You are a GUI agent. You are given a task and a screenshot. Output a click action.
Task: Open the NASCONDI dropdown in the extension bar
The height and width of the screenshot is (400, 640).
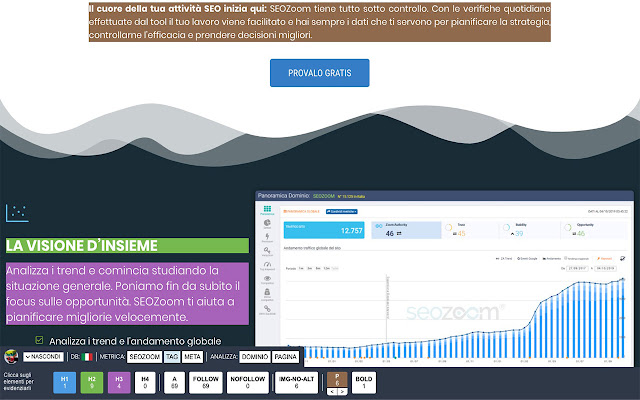pyautogui.click(x=43, y=357)
